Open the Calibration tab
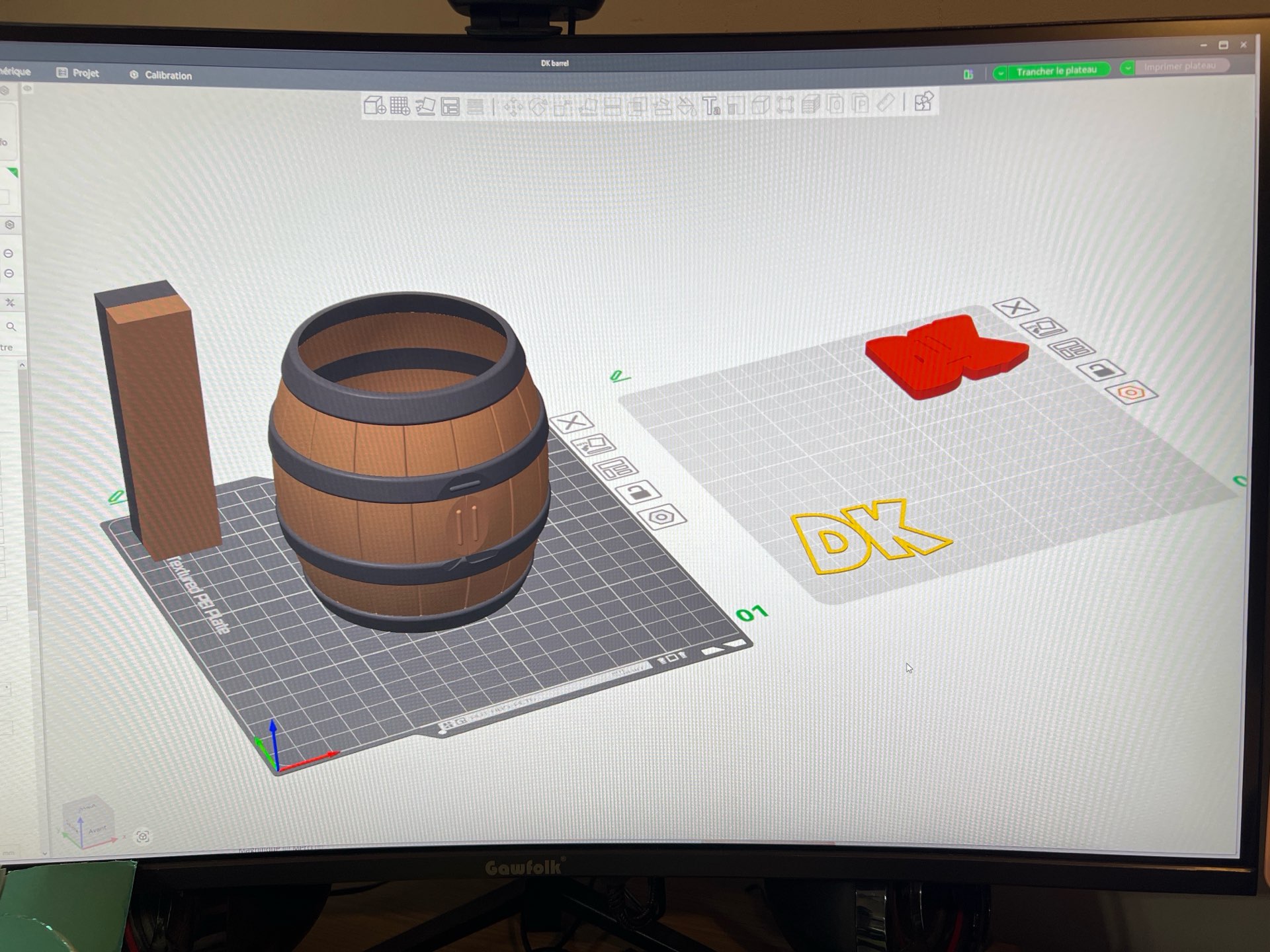 pos(161,75)
